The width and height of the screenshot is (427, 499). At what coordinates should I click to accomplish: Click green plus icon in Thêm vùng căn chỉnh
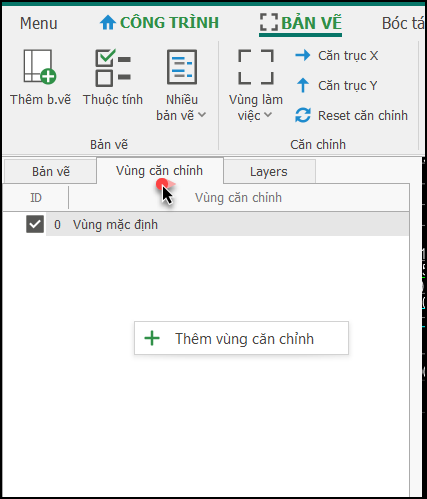click(x=152, y=338)
